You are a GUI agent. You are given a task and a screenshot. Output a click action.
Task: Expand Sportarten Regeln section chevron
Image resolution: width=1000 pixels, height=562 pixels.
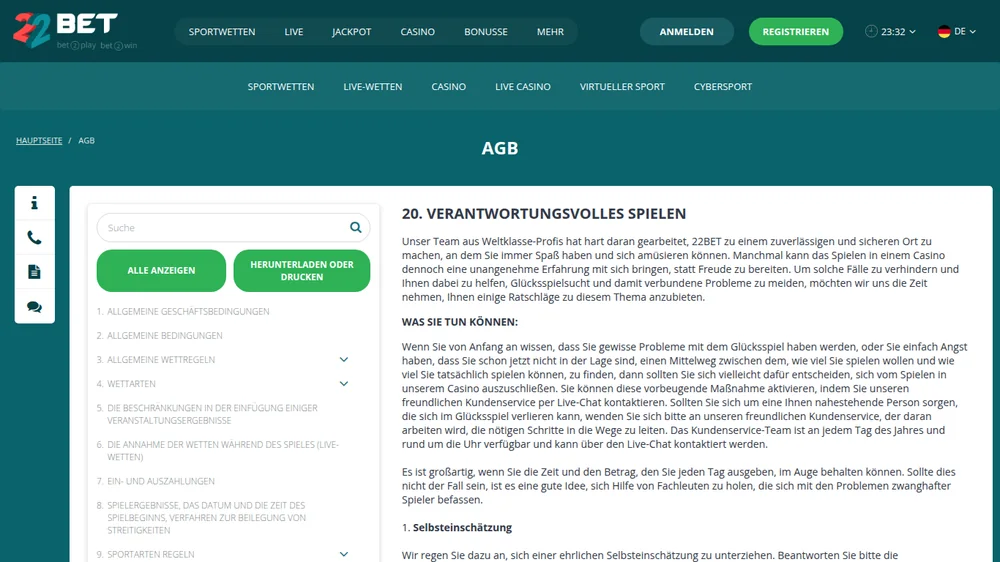[344, 554]
